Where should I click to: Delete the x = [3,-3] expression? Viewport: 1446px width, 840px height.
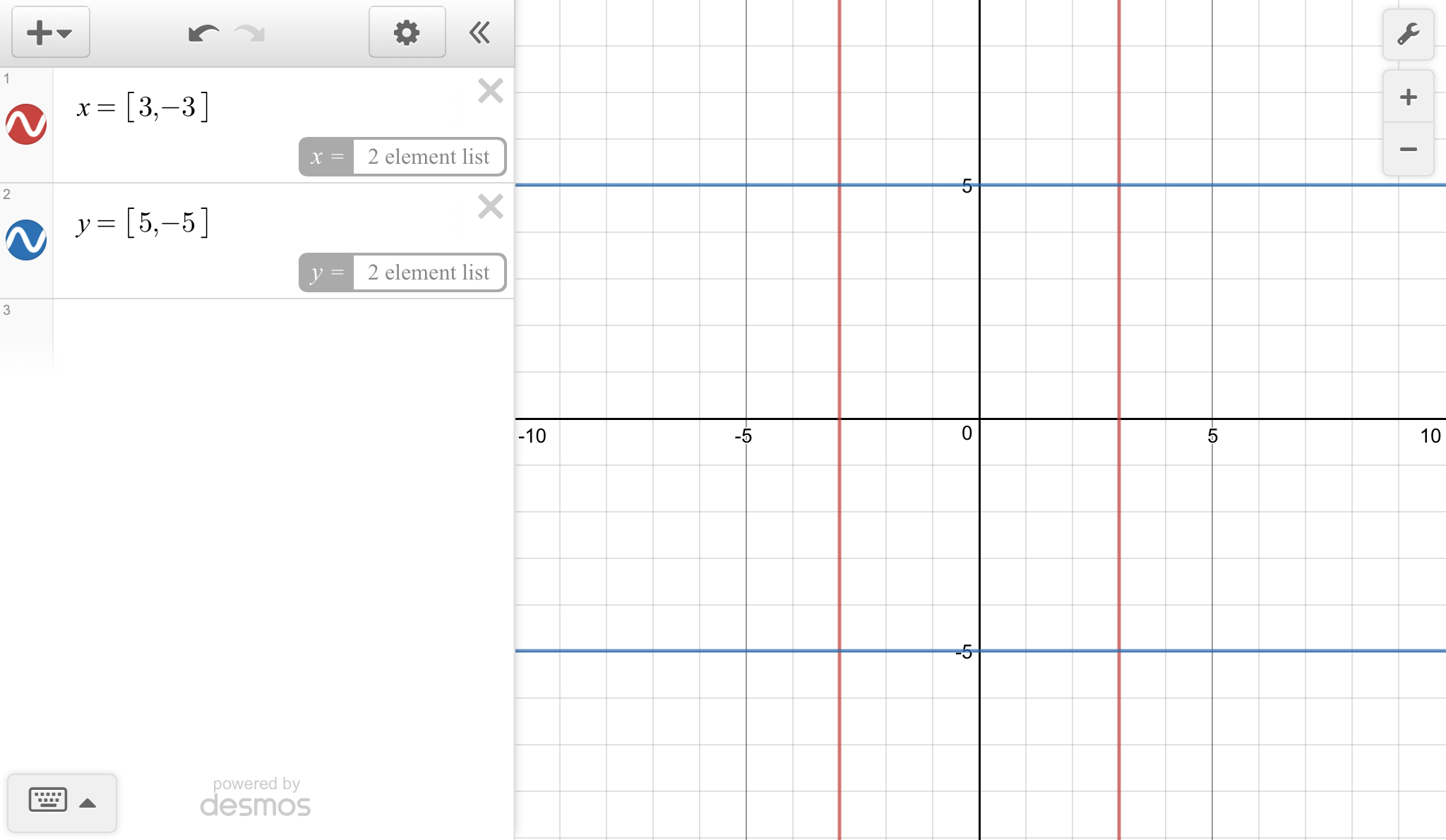coord(490,91)
